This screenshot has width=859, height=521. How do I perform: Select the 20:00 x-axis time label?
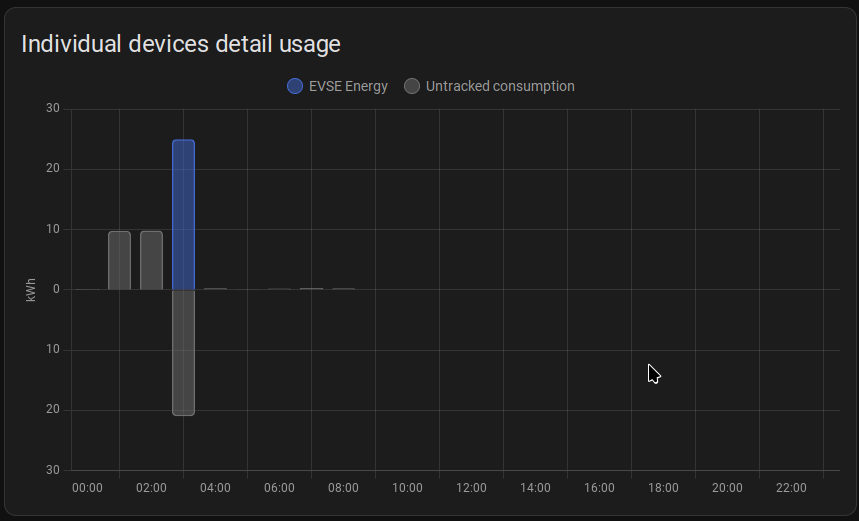pos(727,488)
